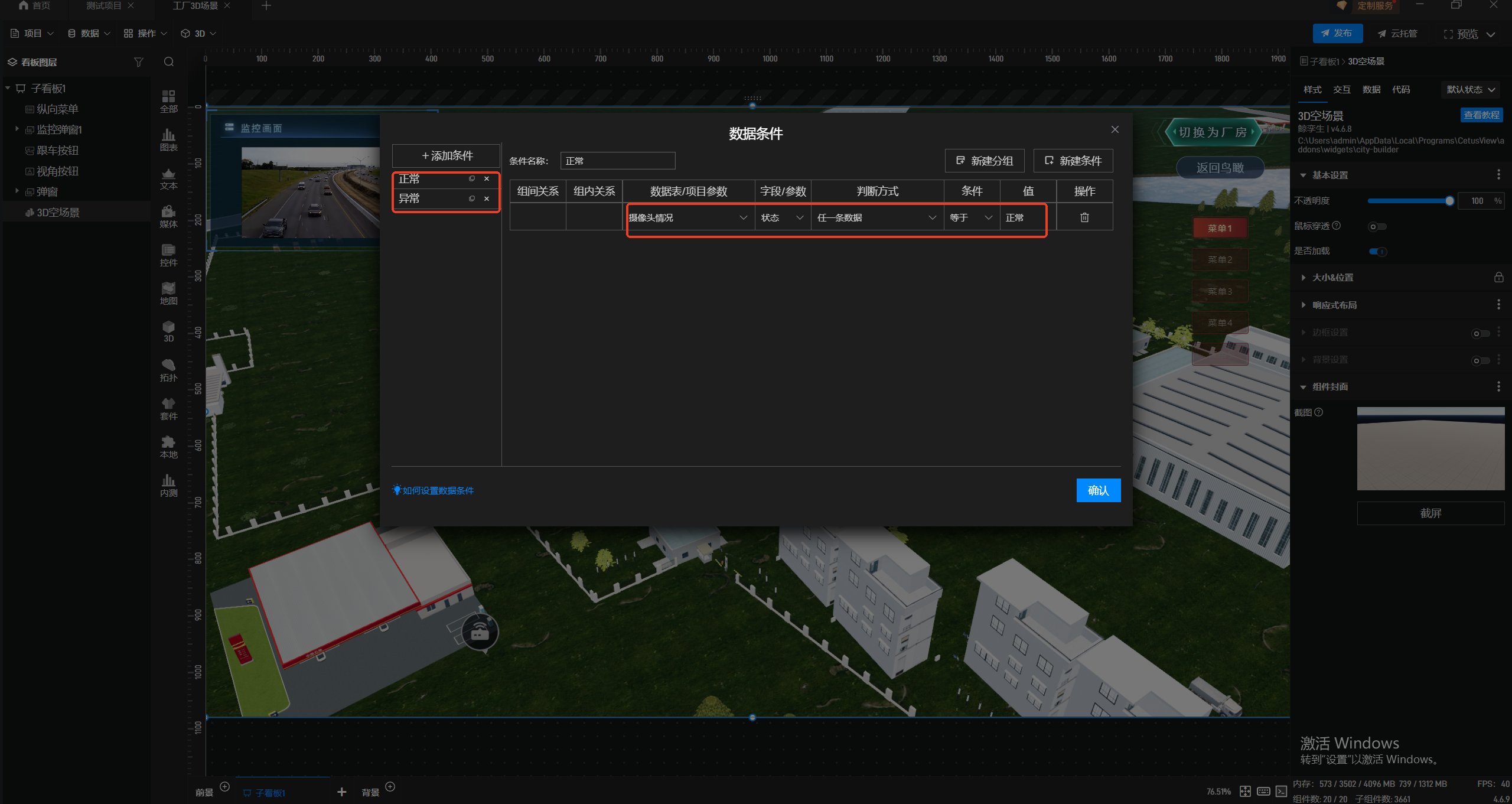
Task: Expand the 大小&位置 section
Action: point(1332,278)
